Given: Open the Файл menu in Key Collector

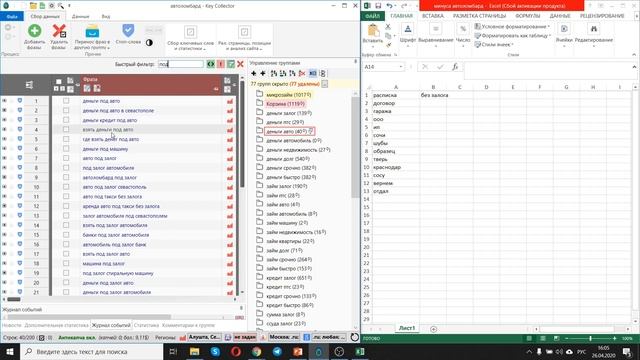Looking at the screenshot, I should (x=12, y=16).
